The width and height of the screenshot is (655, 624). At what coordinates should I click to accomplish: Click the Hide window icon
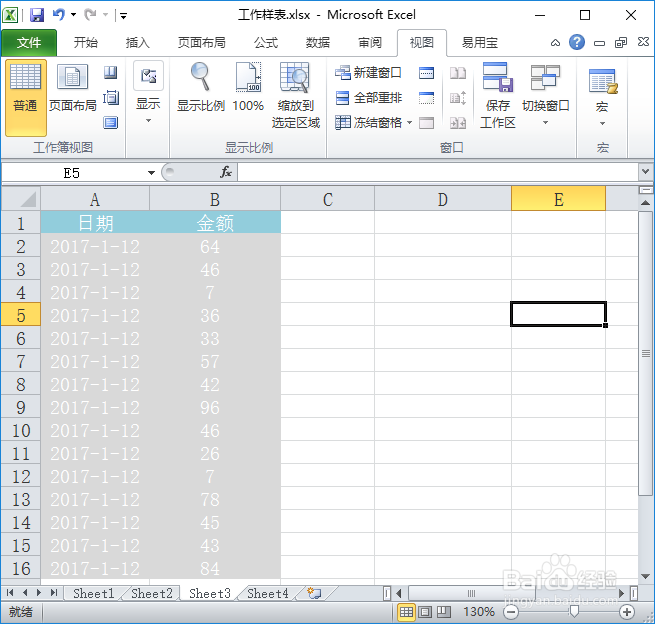[426, 98]
